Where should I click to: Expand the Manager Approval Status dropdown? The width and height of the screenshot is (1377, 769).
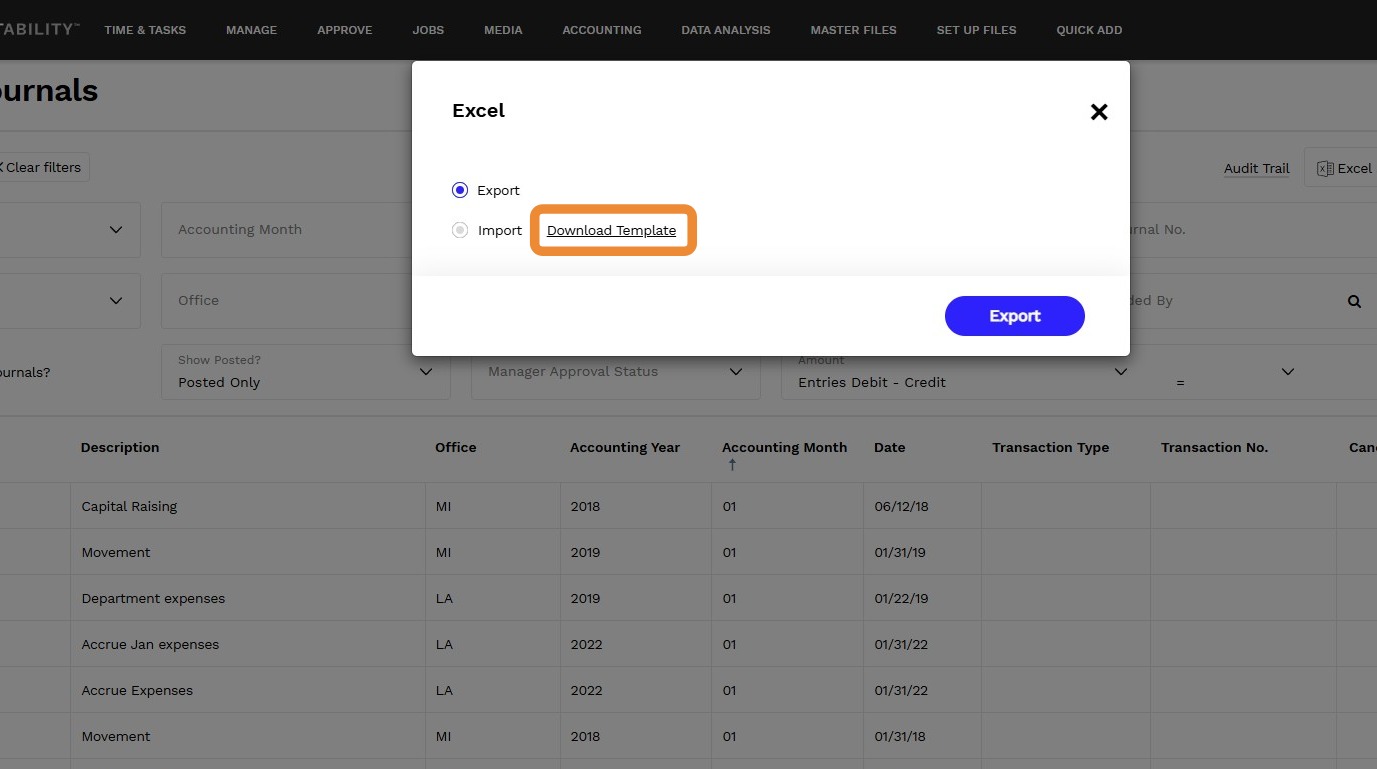point(615,372)
